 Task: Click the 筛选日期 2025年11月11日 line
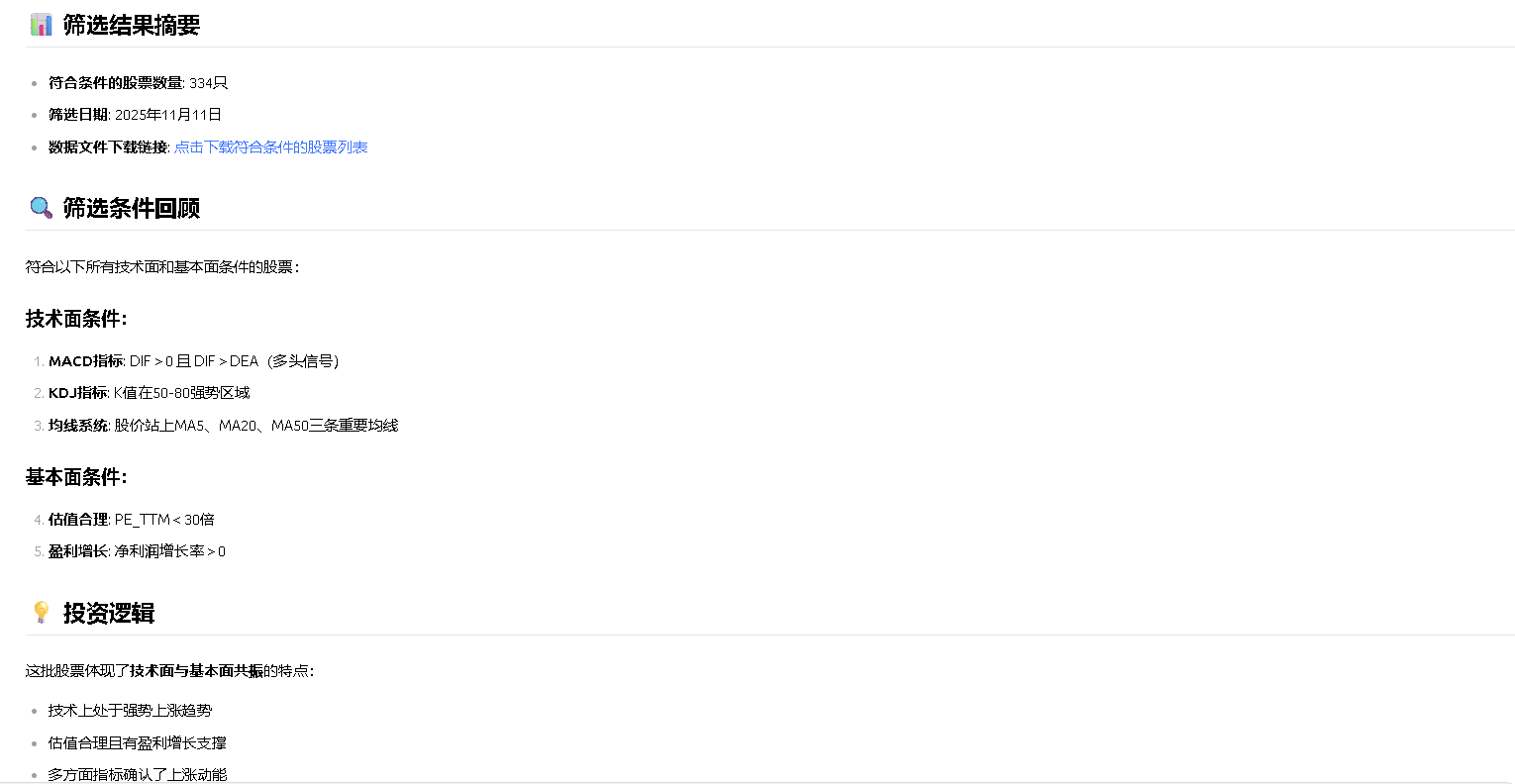pos(135,115)
